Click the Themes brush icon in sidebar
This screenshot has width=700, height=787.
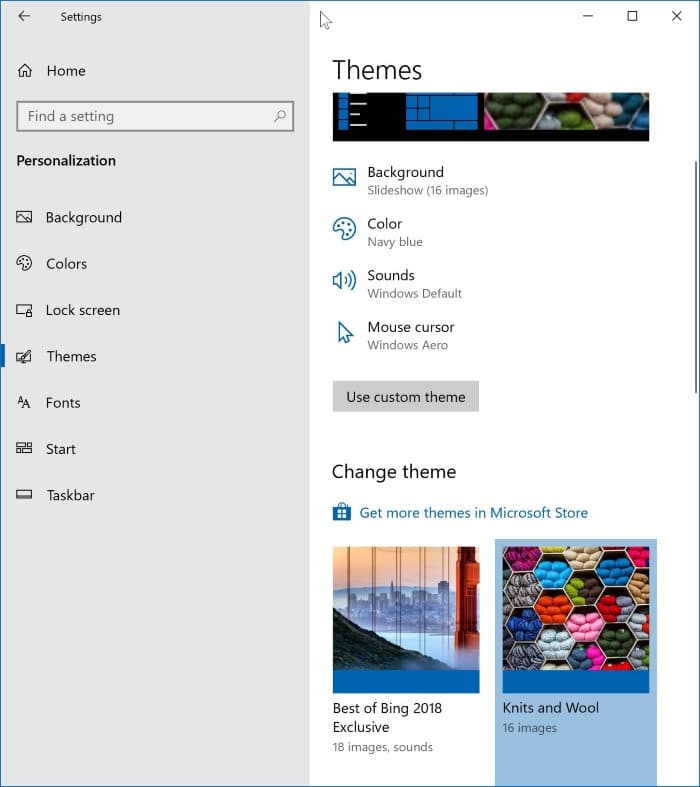pyautogui.click(x=24, y=356)
